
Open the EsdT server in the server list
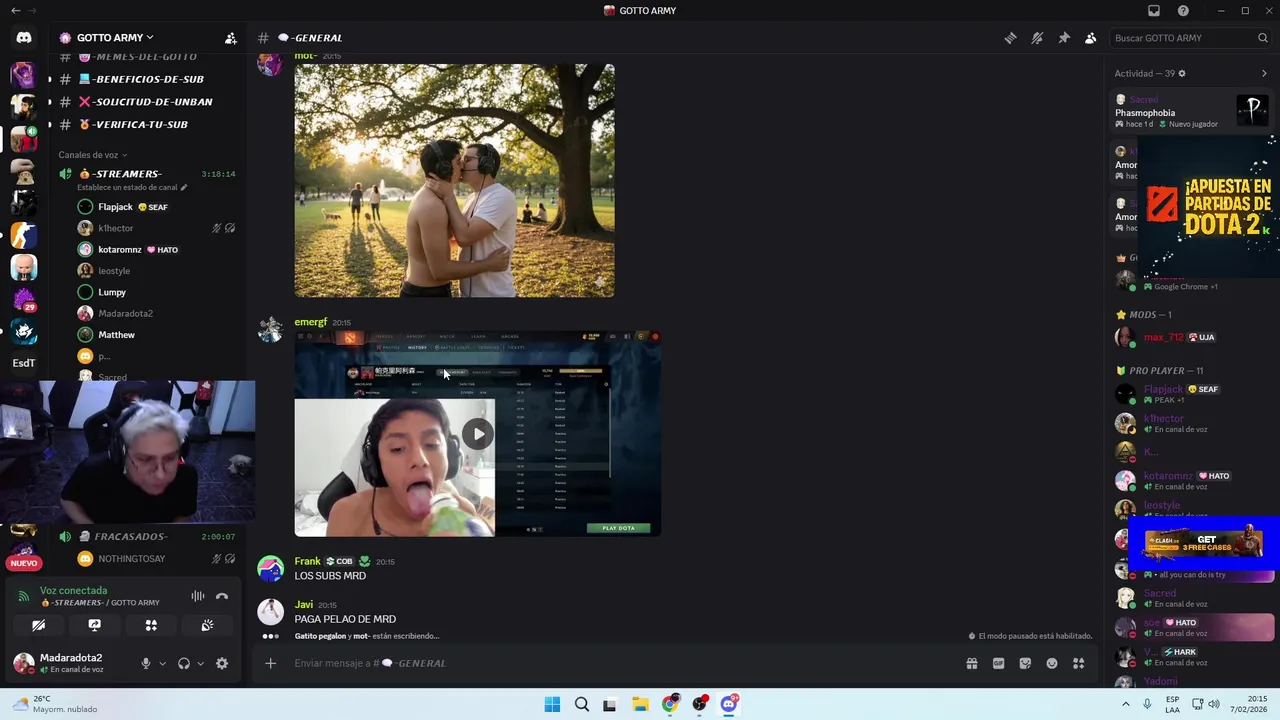(24, 363)
